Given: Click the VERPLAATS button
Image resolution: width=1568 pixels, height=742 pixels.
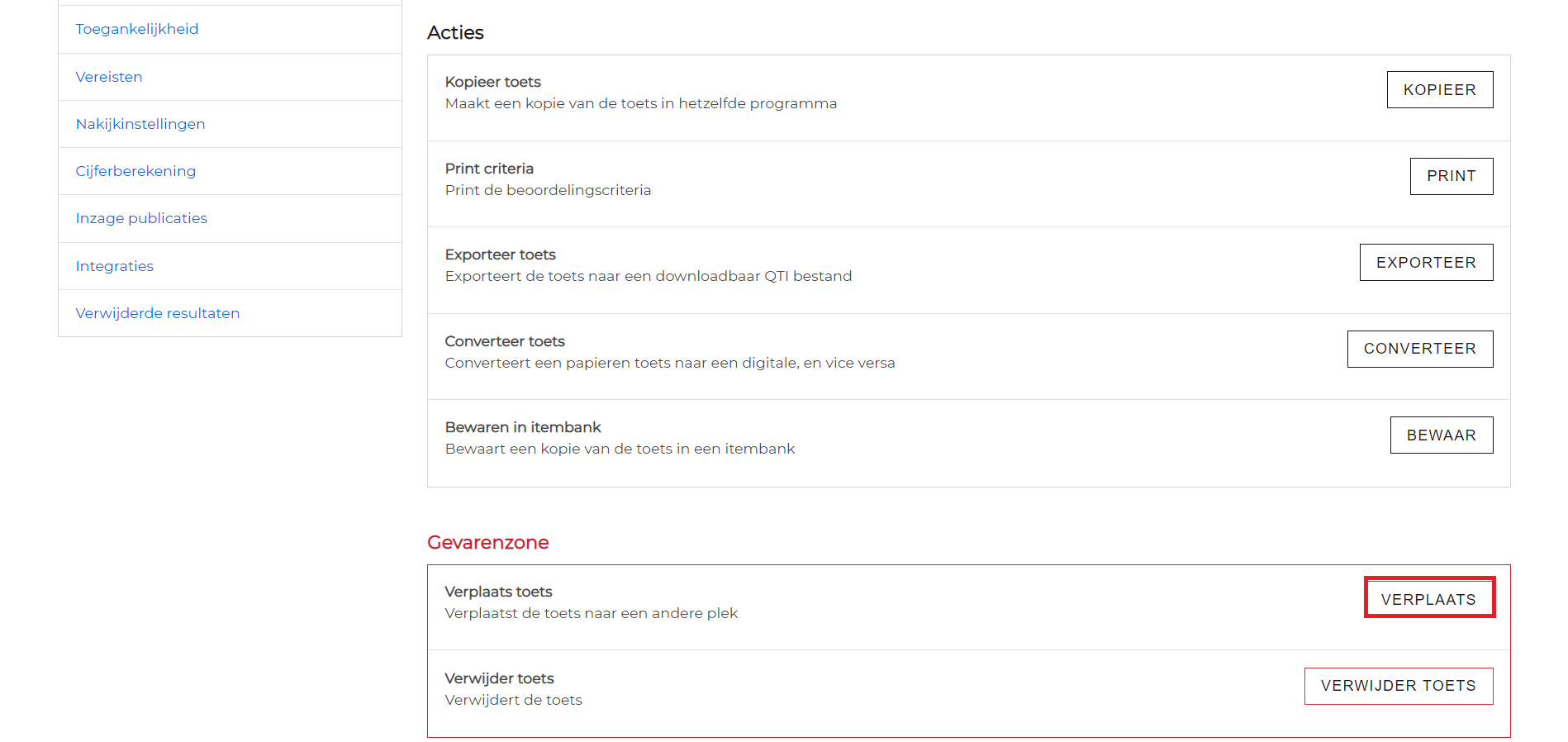Looking at the screenshot, I should pyautogui.click(x=1429, y=599).
